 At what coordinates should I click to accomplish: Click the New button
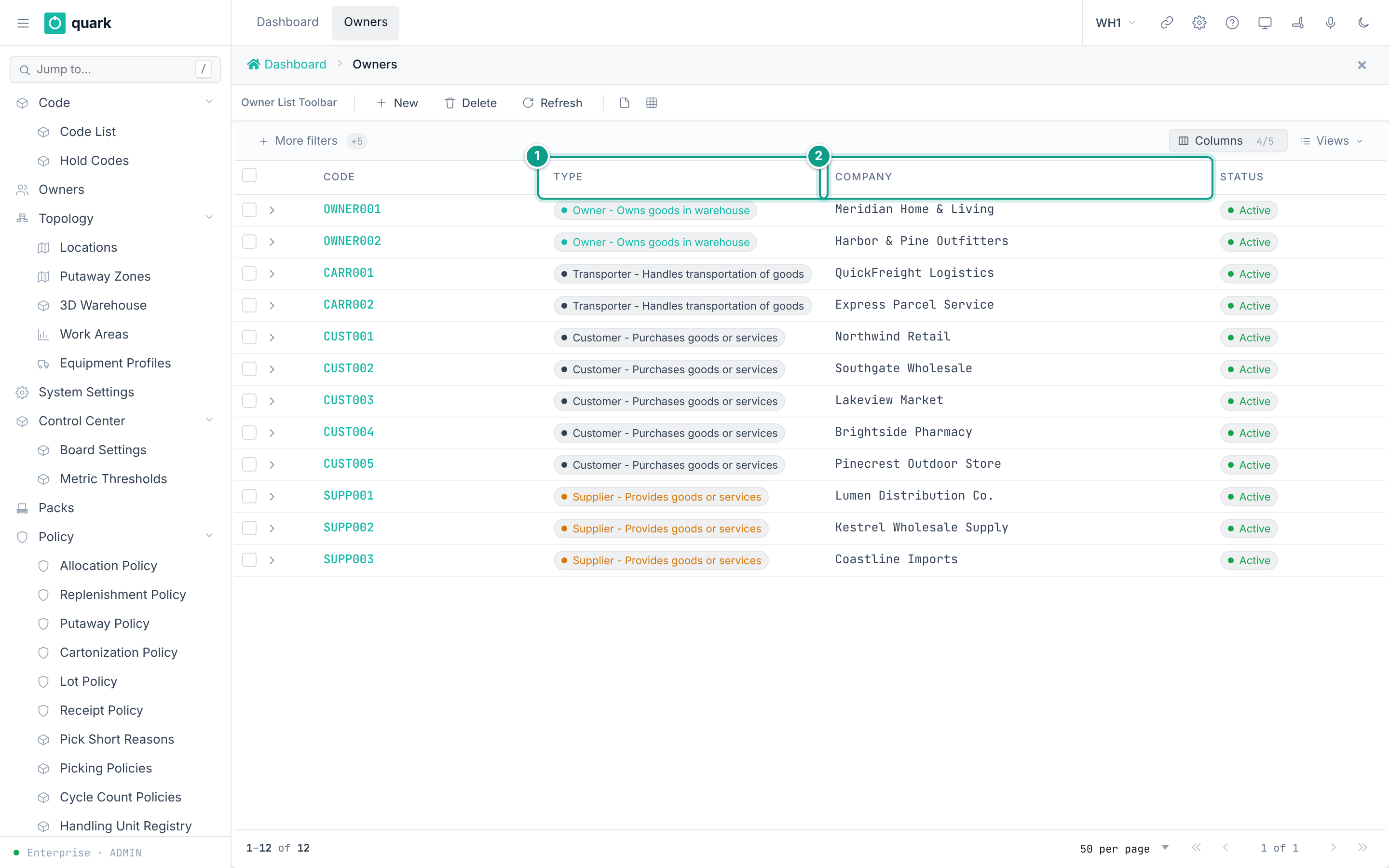coord(397,103)
